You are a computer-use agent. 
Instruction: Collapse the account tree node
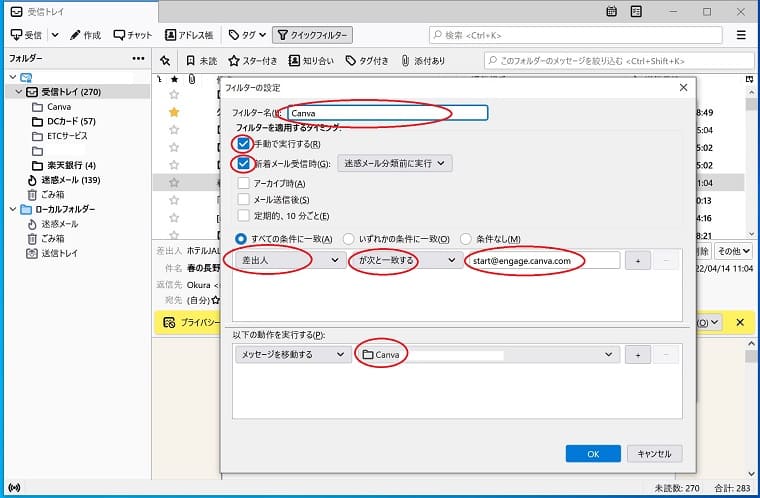(13, 77)
